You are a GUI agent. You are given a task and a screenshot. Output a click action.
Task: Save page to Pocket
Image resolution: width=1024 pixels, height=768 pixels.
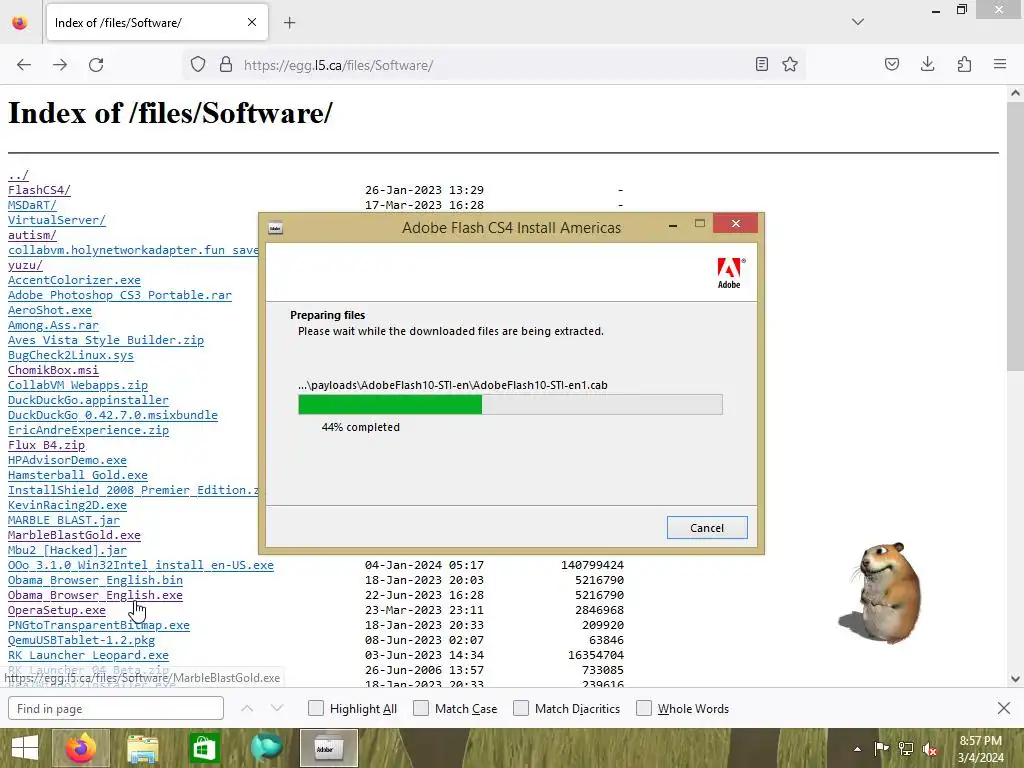click(892, 65)
